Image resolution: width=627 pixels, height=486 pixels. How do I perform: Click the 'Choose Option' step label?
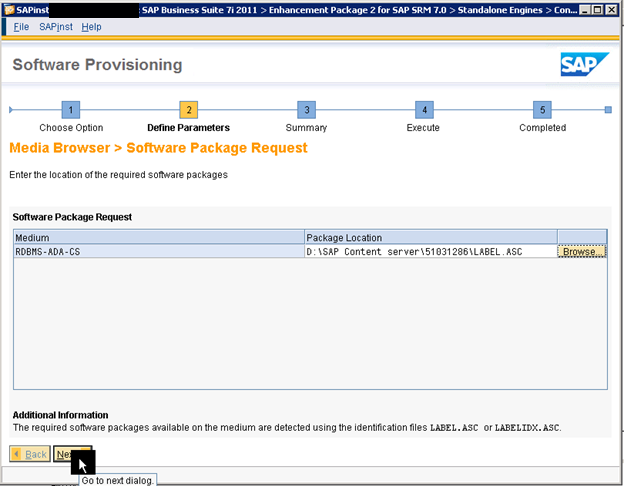[71, 128]
